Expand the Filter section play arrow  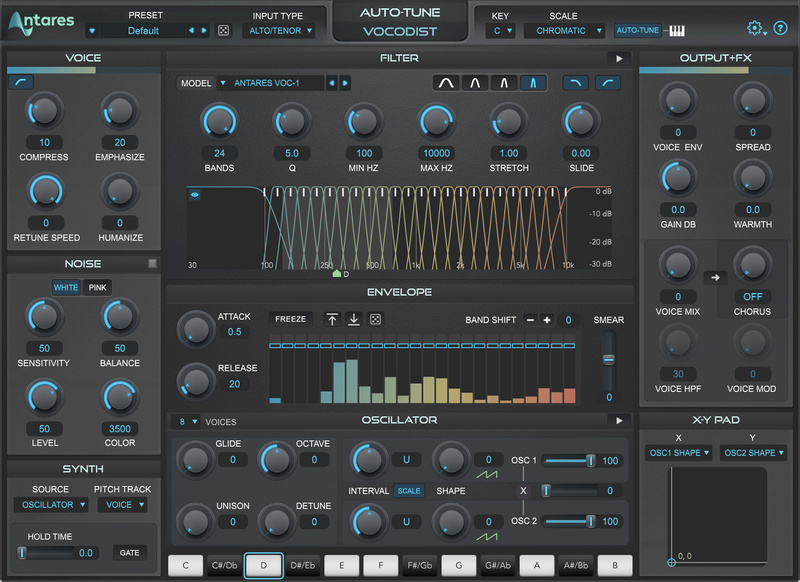pyautogui.click(x=619, y=59)
